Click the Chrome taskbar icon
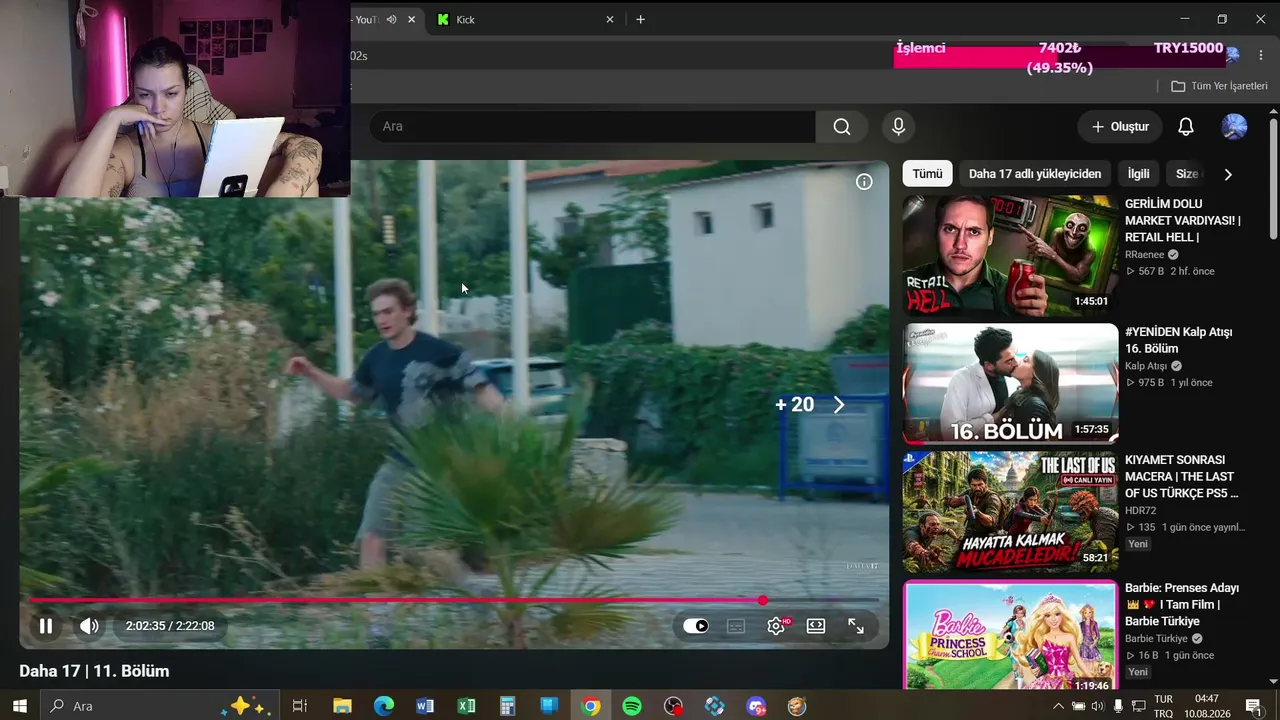 591,706
